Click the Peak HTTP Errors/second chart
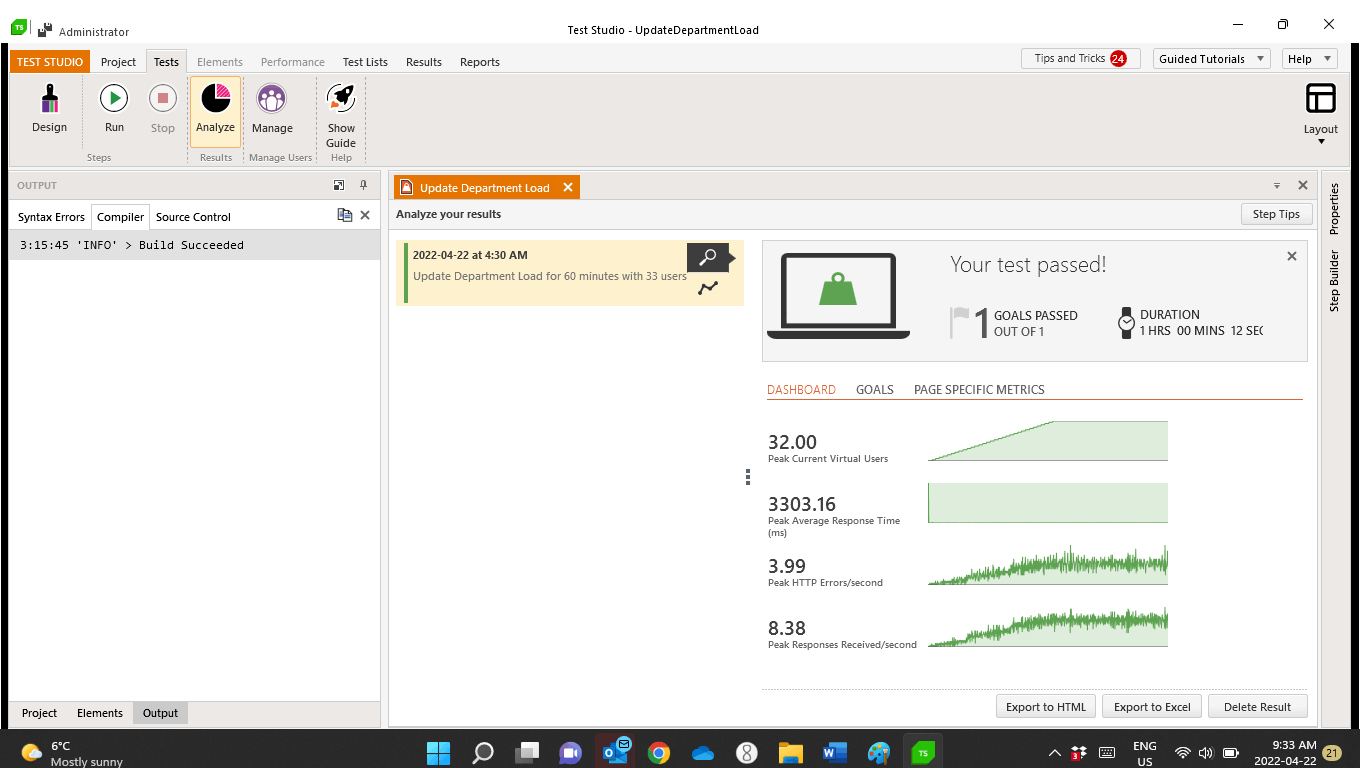Image resolution: width=1360 pixels, height=768 pixels. 1048,565
